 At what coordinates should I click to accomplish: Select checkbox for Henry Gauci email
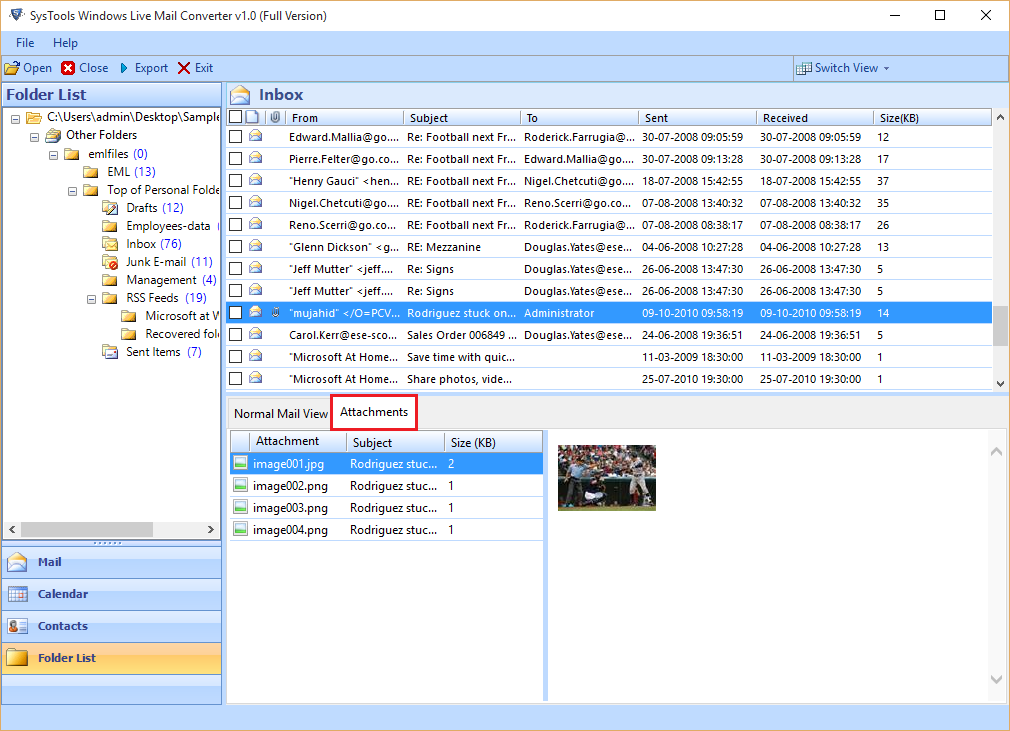click(x=236, y=180)
